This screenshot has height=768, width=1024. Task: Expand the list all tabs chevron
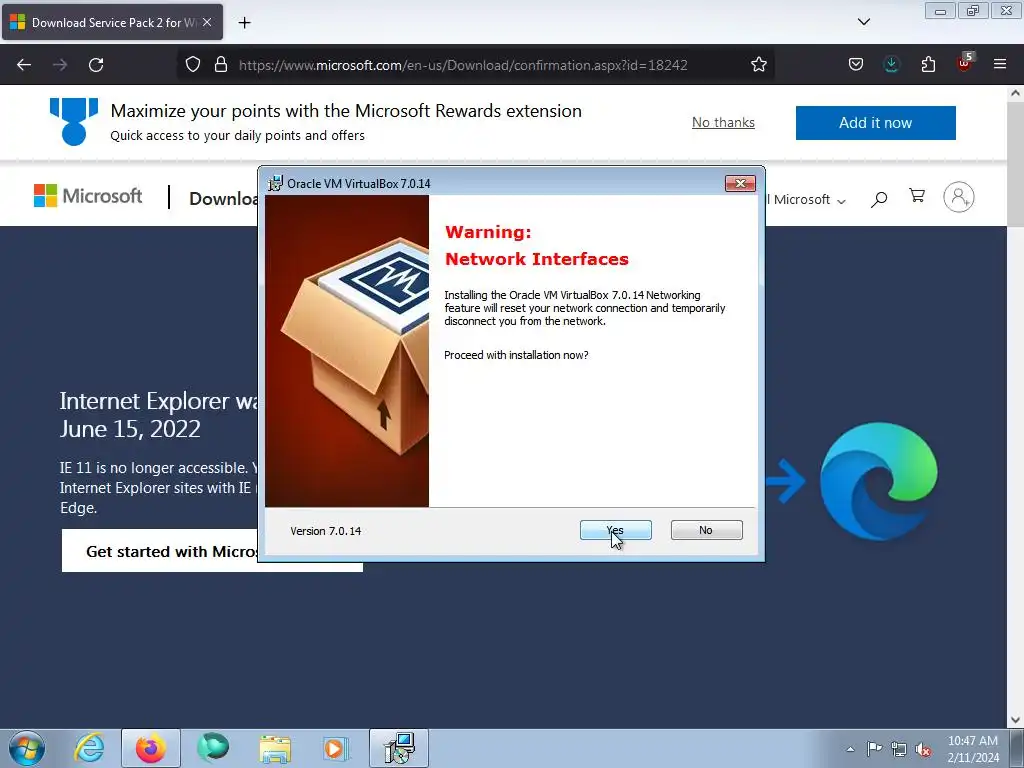(x=863, y=22)
